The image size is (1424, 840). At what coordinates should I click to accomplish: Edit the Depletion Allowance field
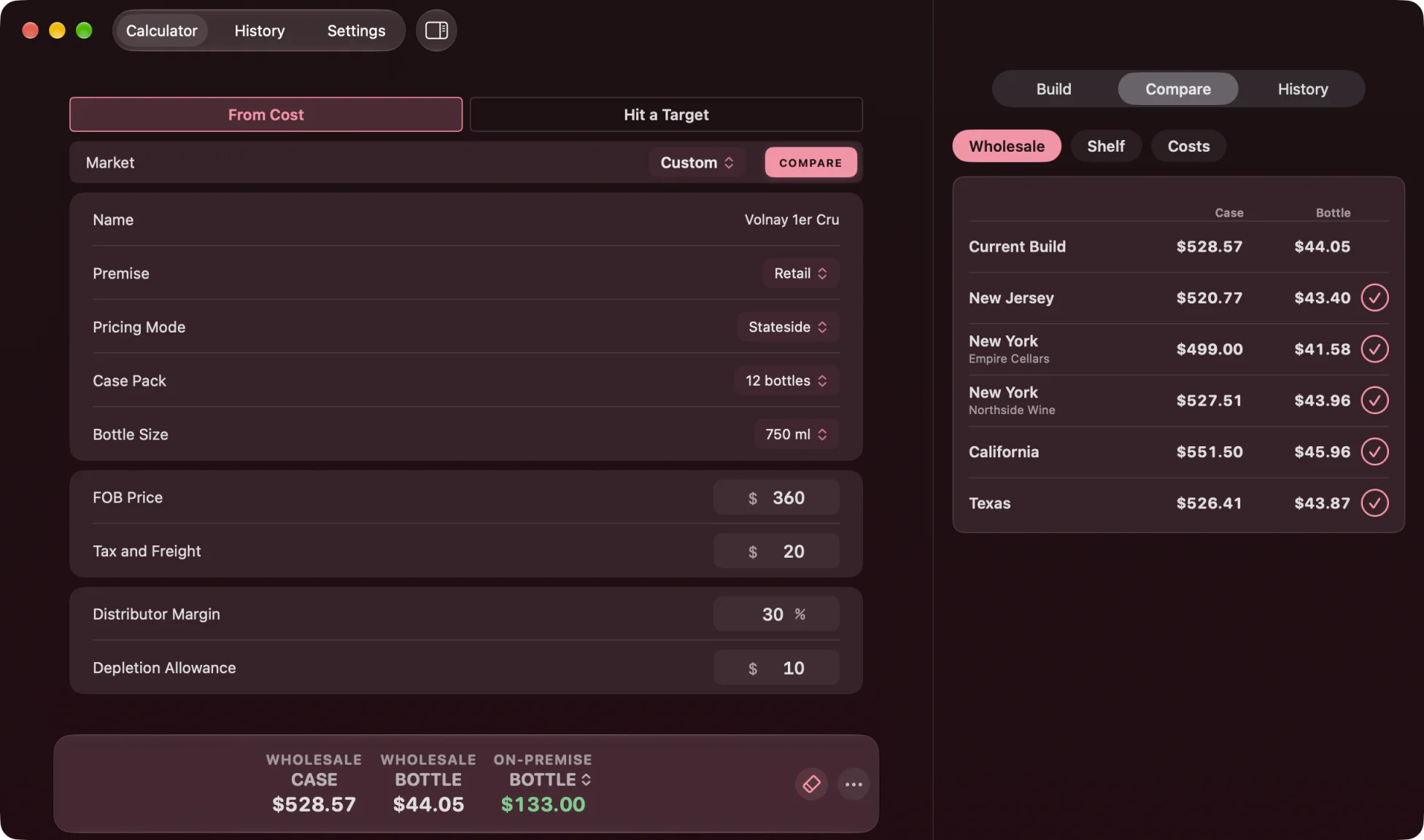coord(776,669)
